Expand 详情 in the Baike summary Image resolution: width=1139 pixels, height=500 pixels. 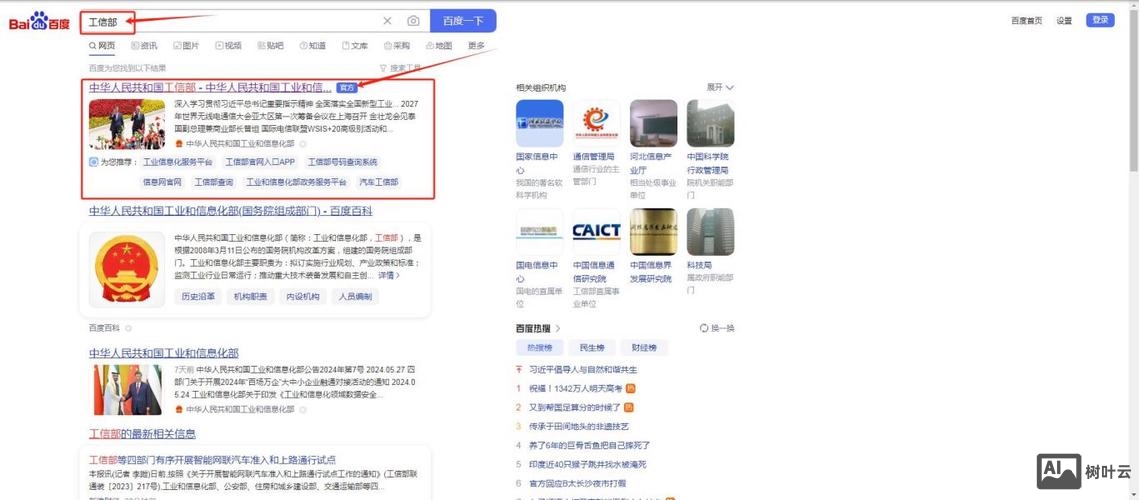(389, 276)
